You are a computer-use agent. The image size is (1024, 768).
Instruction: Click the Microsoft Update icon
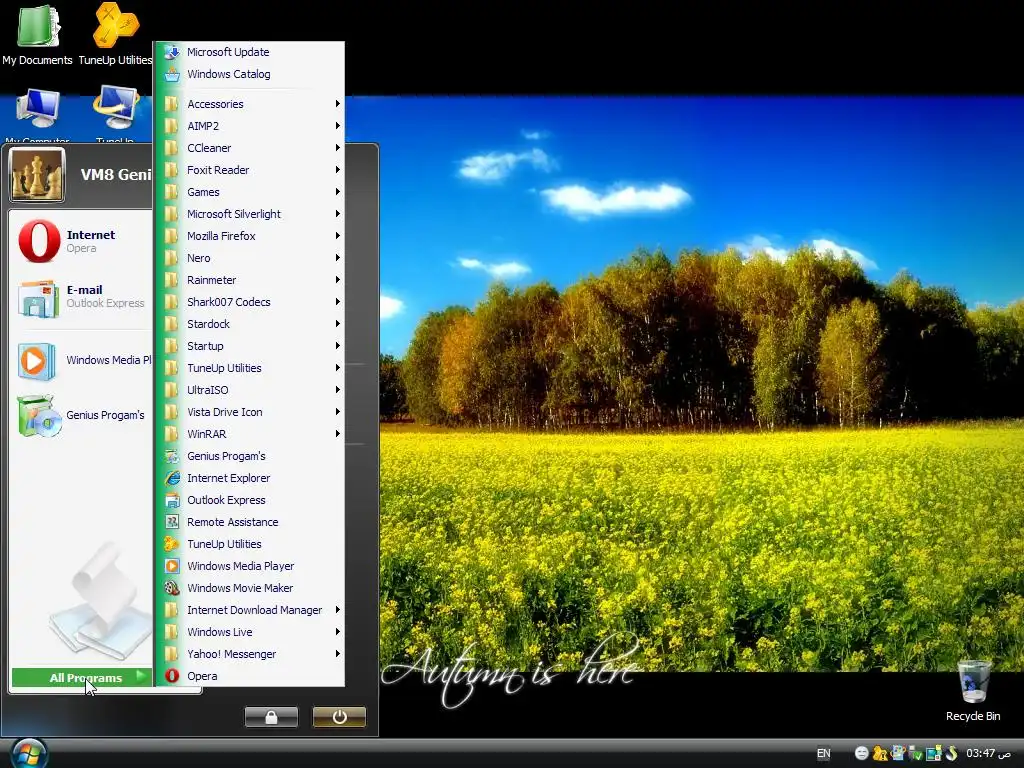pyautogui.click(x=172, y=52)
